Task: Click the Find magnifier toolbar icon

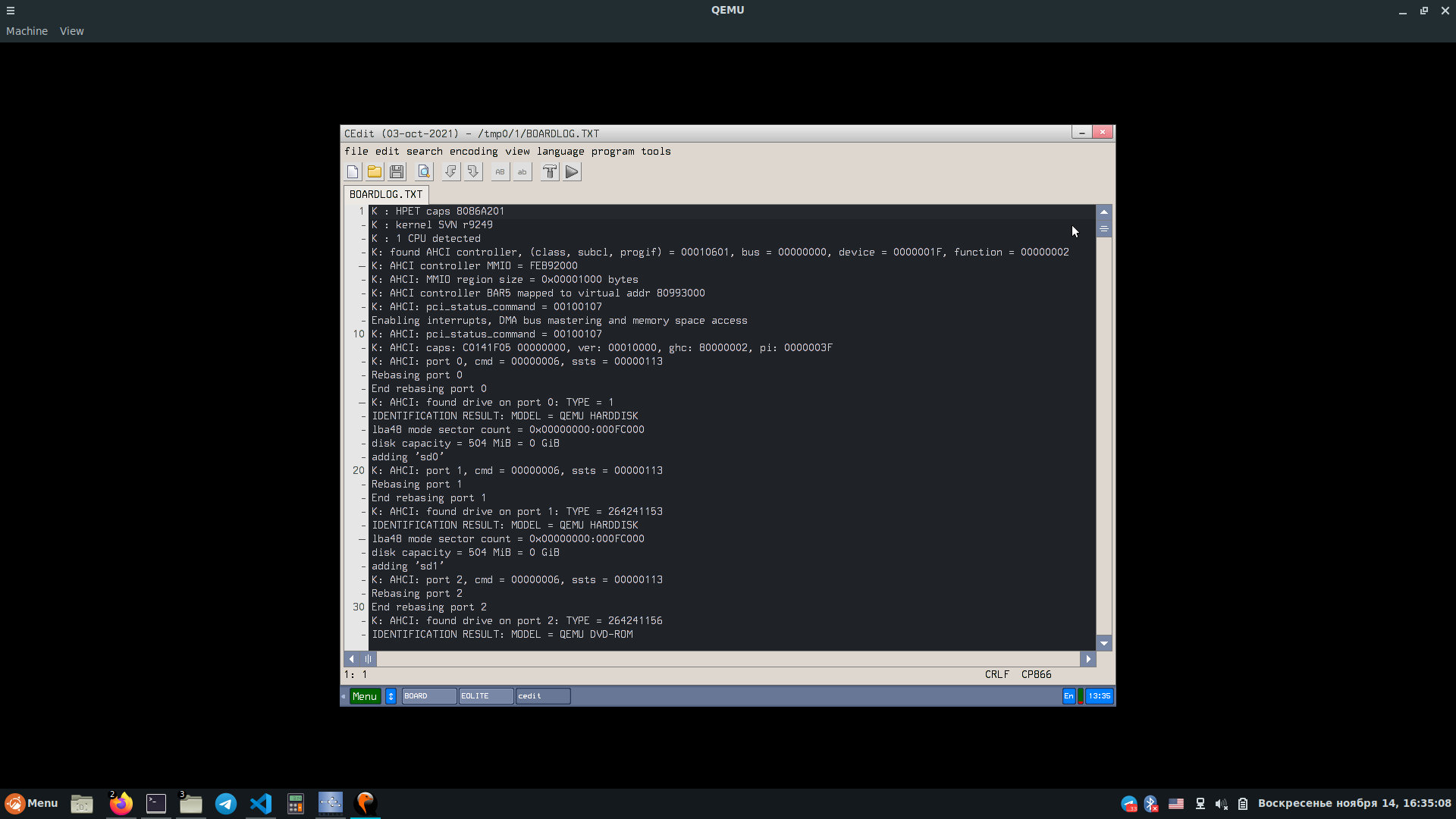Action: coord(424,172)
